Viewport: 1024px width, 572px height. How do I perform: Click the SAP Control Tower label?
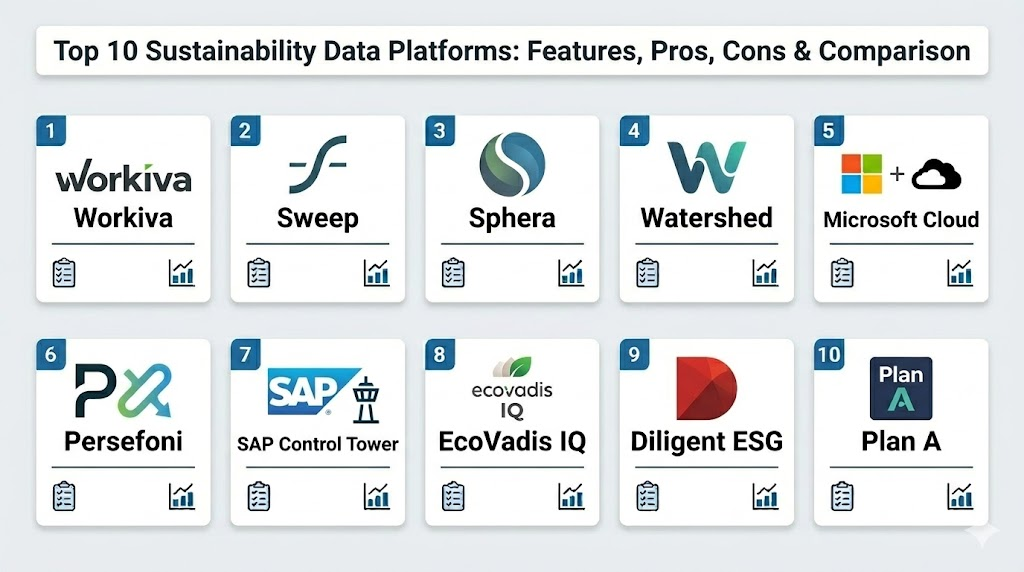coord(318,444)
